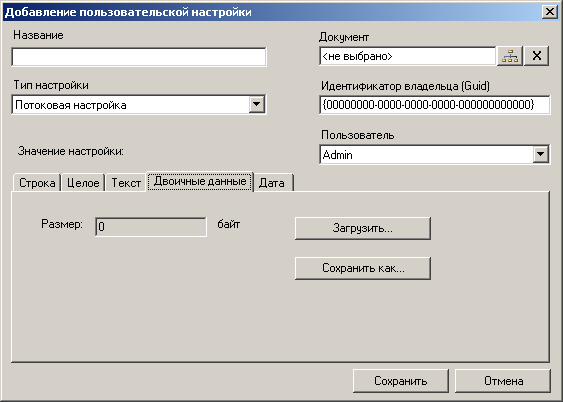This screenshot has height=402, width=563.
Task: Switch to Текст tab
Action: pyautogui.click(x=126, y=183)
